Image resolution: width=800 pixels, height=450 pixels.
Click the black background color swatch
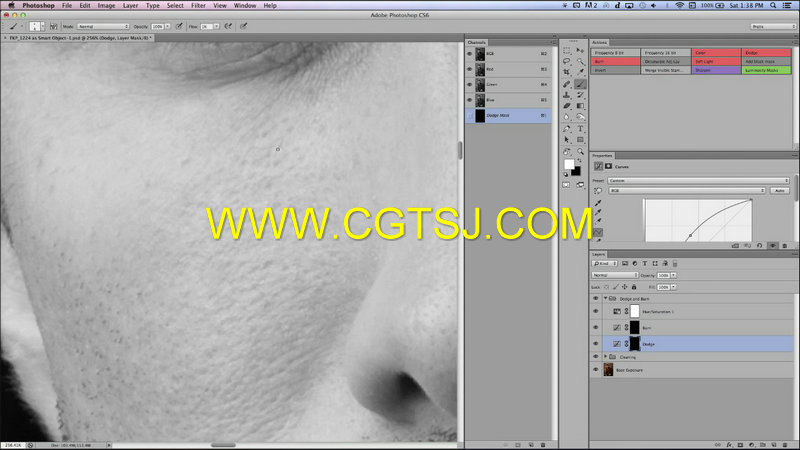pos(577,172)
